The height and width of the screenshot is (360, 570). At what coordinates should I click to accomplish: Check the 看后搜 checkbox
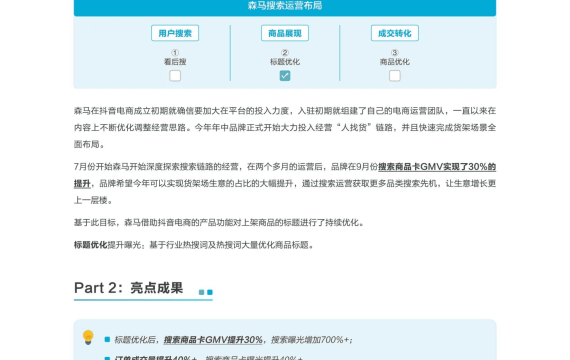tap(175, 76)
